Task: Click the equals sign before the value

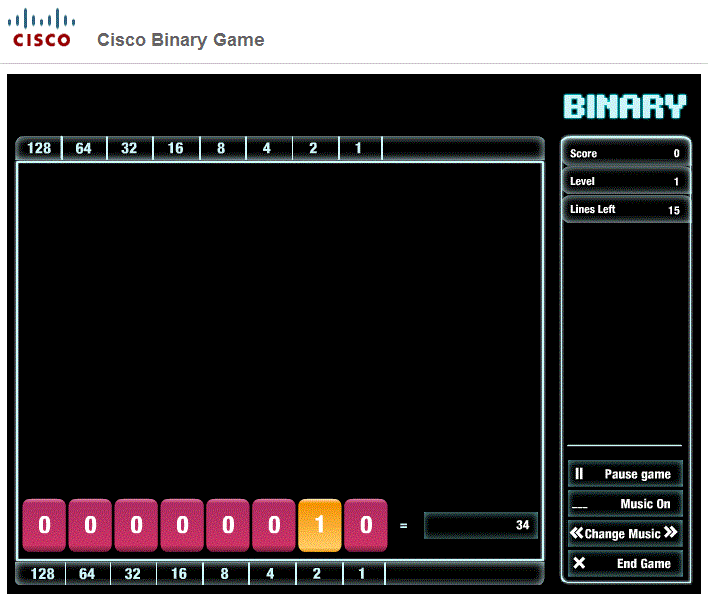Action: tap(404, 525)
